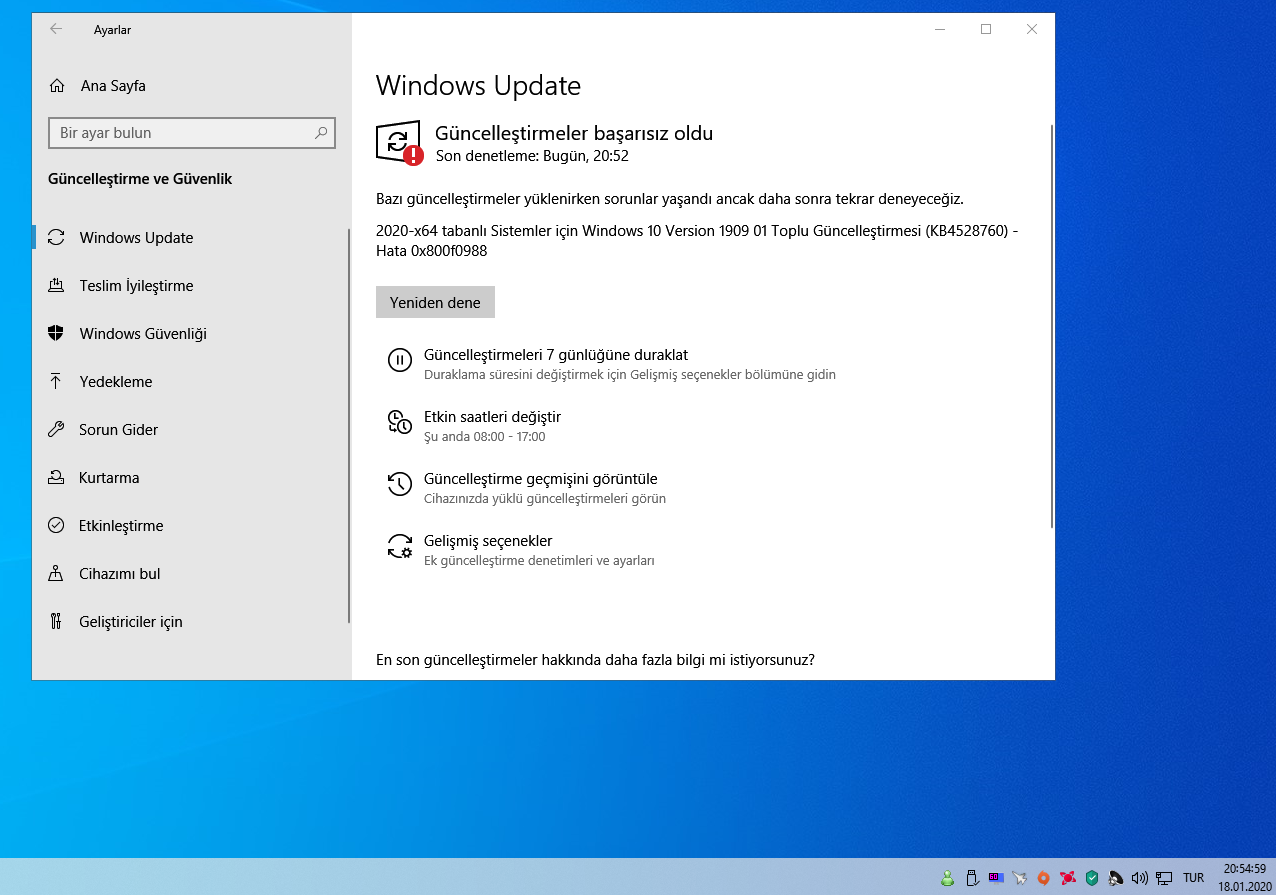
Task: Click the green shield antivirus tray icon
Action: tap(1092, 878)
